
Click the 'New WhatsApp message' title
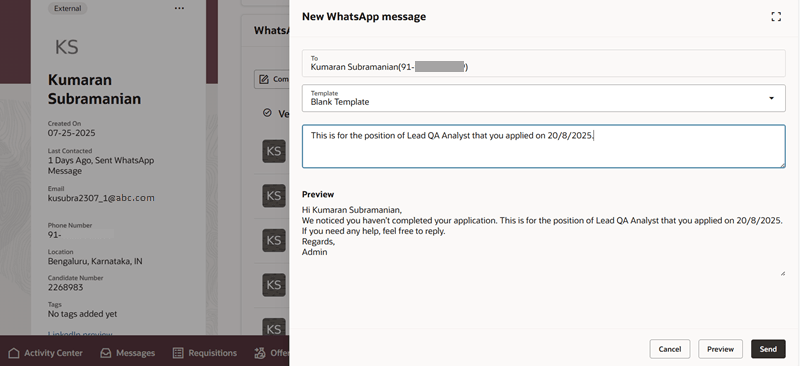coord(364,16)
